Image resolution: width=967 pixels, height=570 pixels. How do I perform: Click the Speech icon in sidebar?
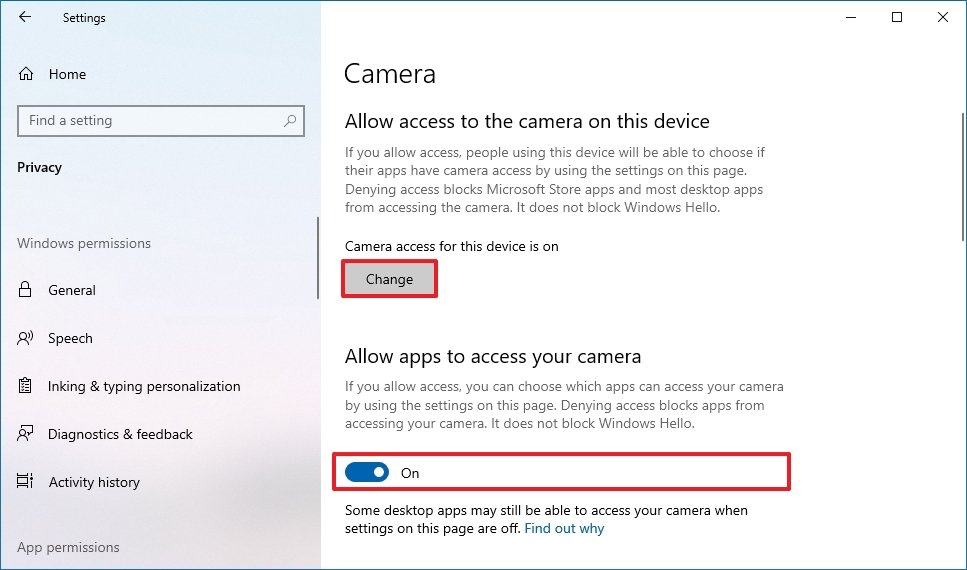pos(26,338)
